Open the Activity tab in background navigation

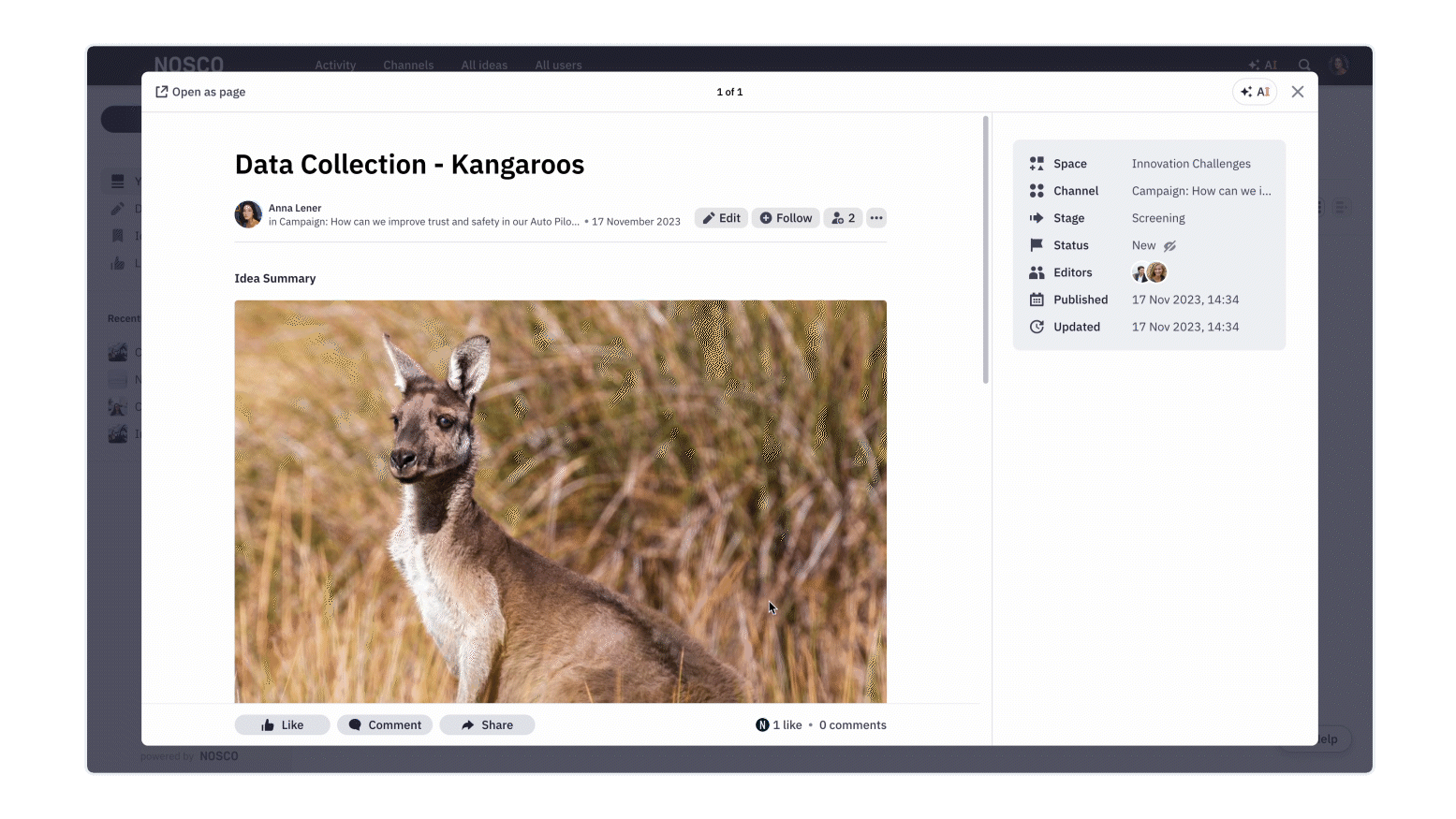[x=335, y=65]
